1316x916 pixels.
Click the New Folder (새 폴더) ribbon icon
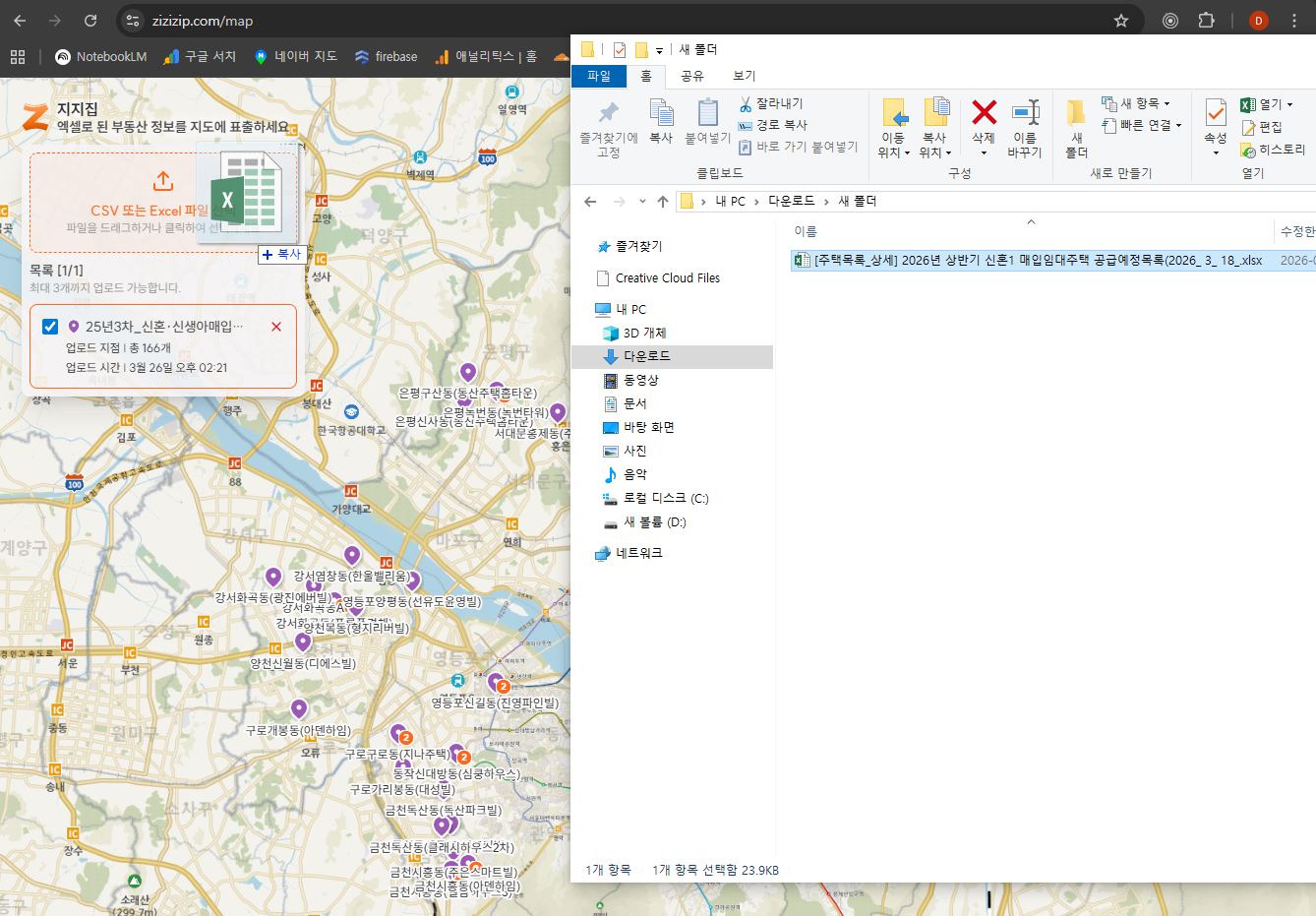click(x=1076, y=114)
